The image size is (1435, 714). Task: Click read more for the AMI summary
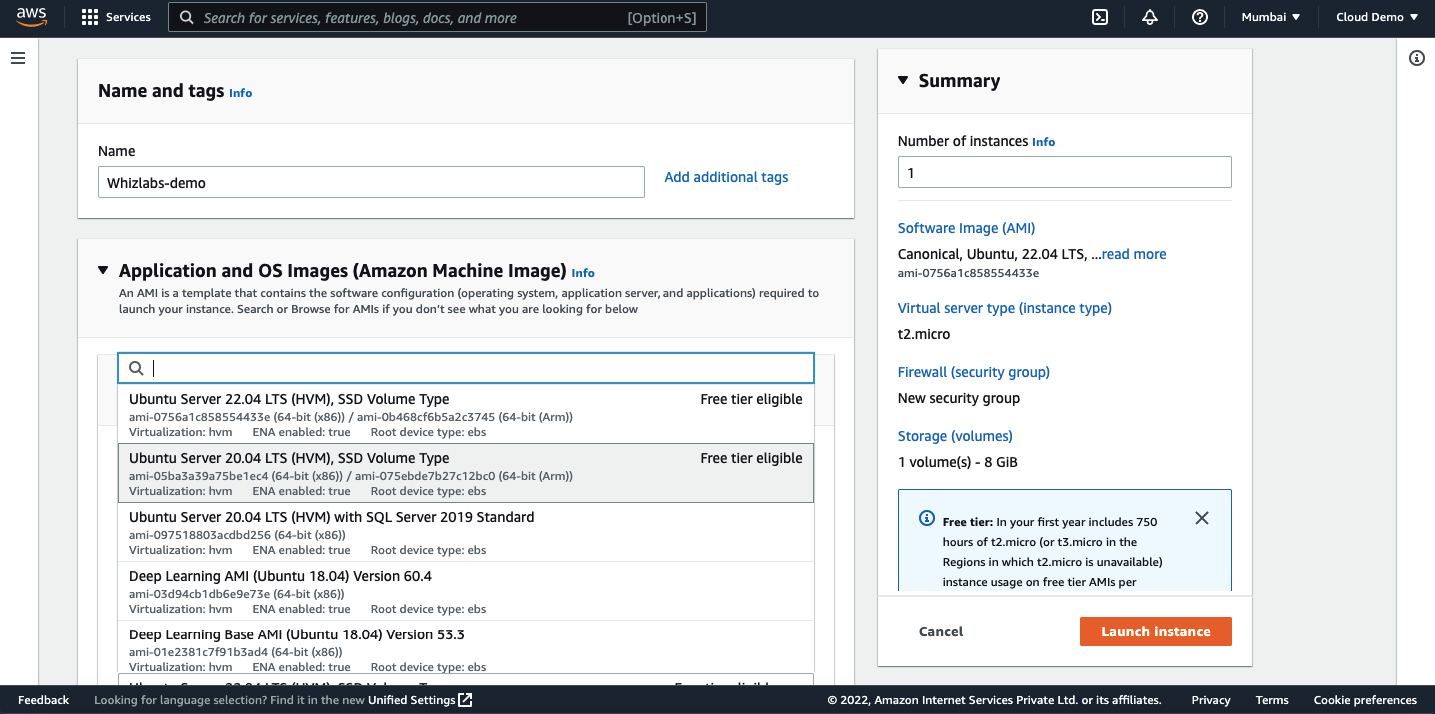click(1134, 254)
